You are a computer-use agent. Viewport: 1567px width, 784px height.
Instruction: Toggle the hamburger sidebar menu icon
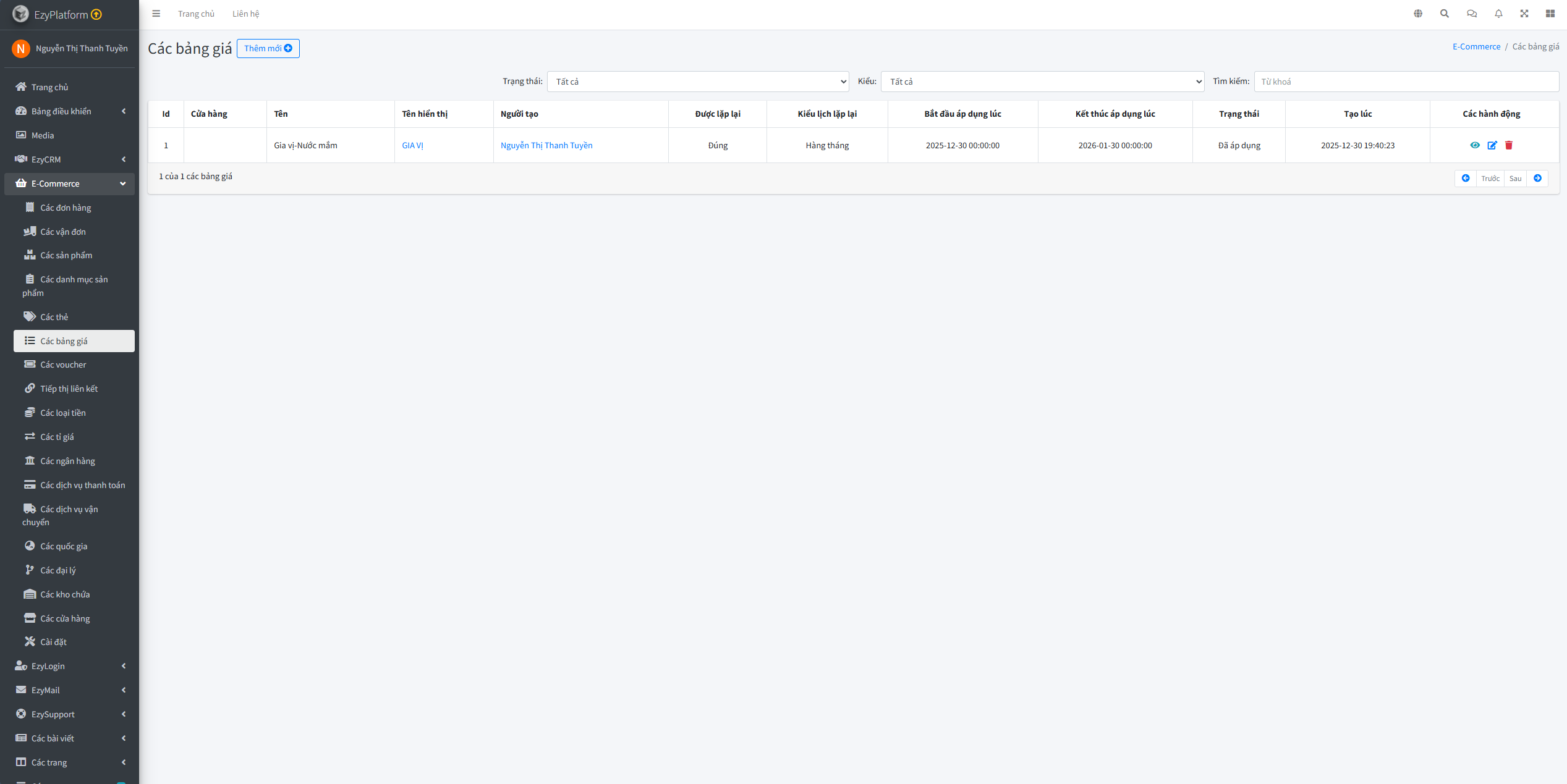(x=156, y=14)
